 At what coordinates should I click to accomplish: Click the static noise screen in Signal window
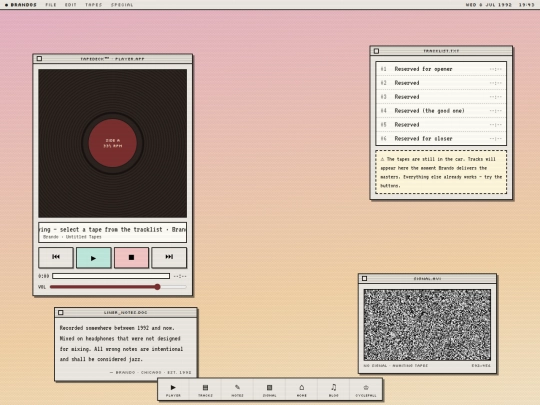pos(427,325)
